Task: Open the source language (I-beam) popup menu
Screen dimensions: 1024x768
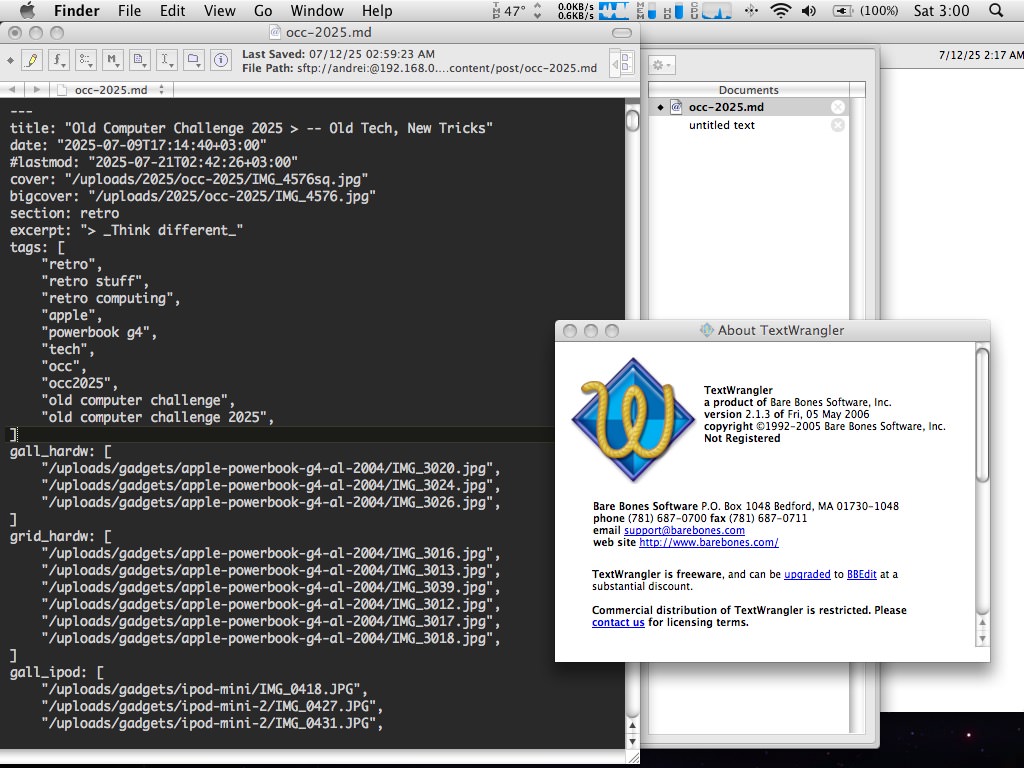Action: coord(166,61)
